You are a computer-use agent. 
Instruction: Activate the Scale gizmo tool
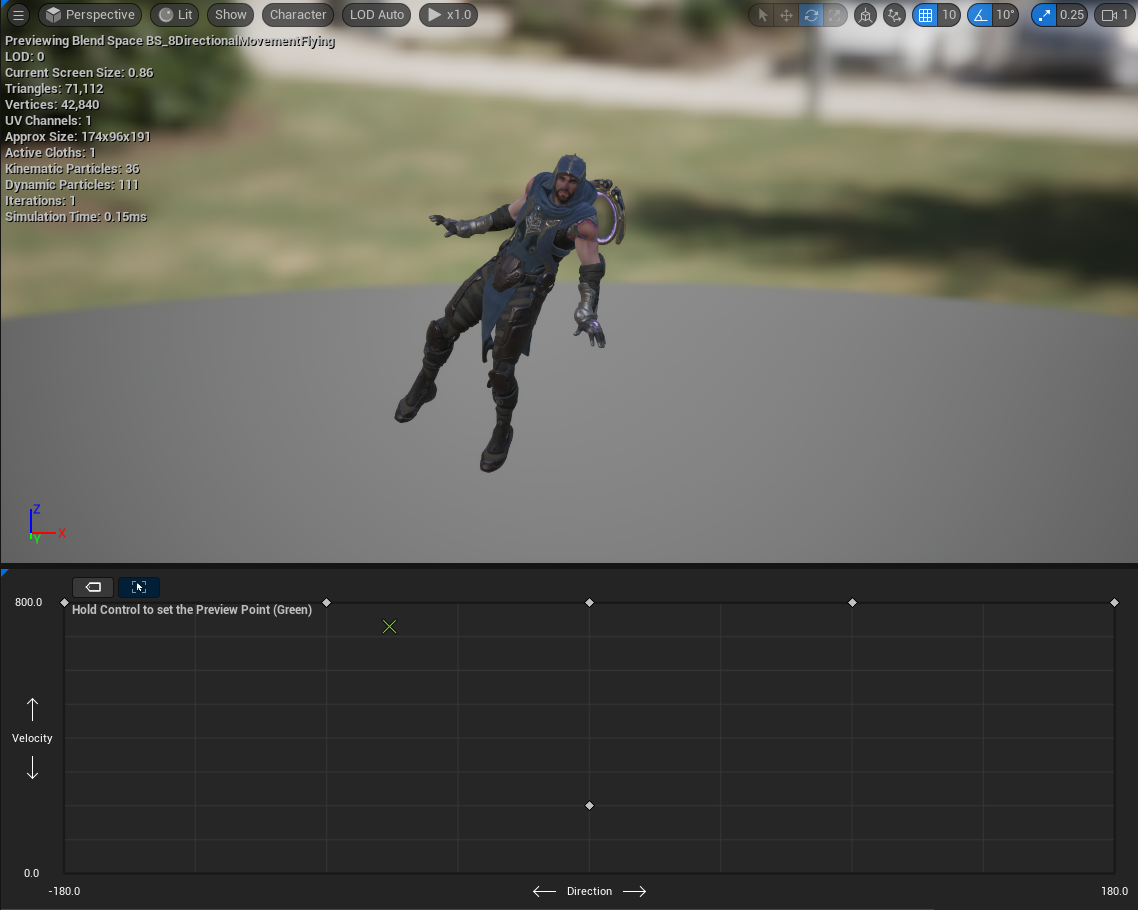pos(835,15)
